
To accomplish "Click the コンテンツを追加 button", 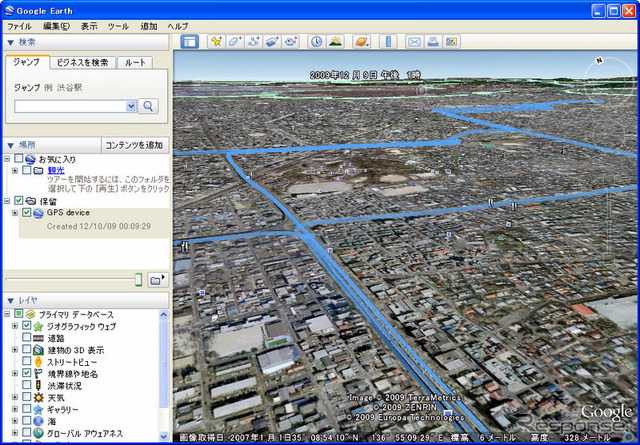I will point(134,145).
